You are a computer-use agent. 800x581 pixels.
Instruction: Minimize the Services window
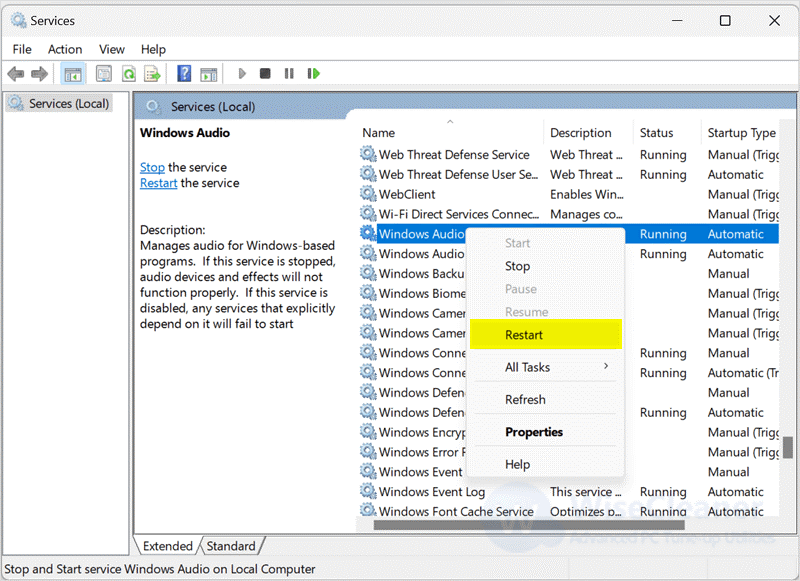point(677,20)
